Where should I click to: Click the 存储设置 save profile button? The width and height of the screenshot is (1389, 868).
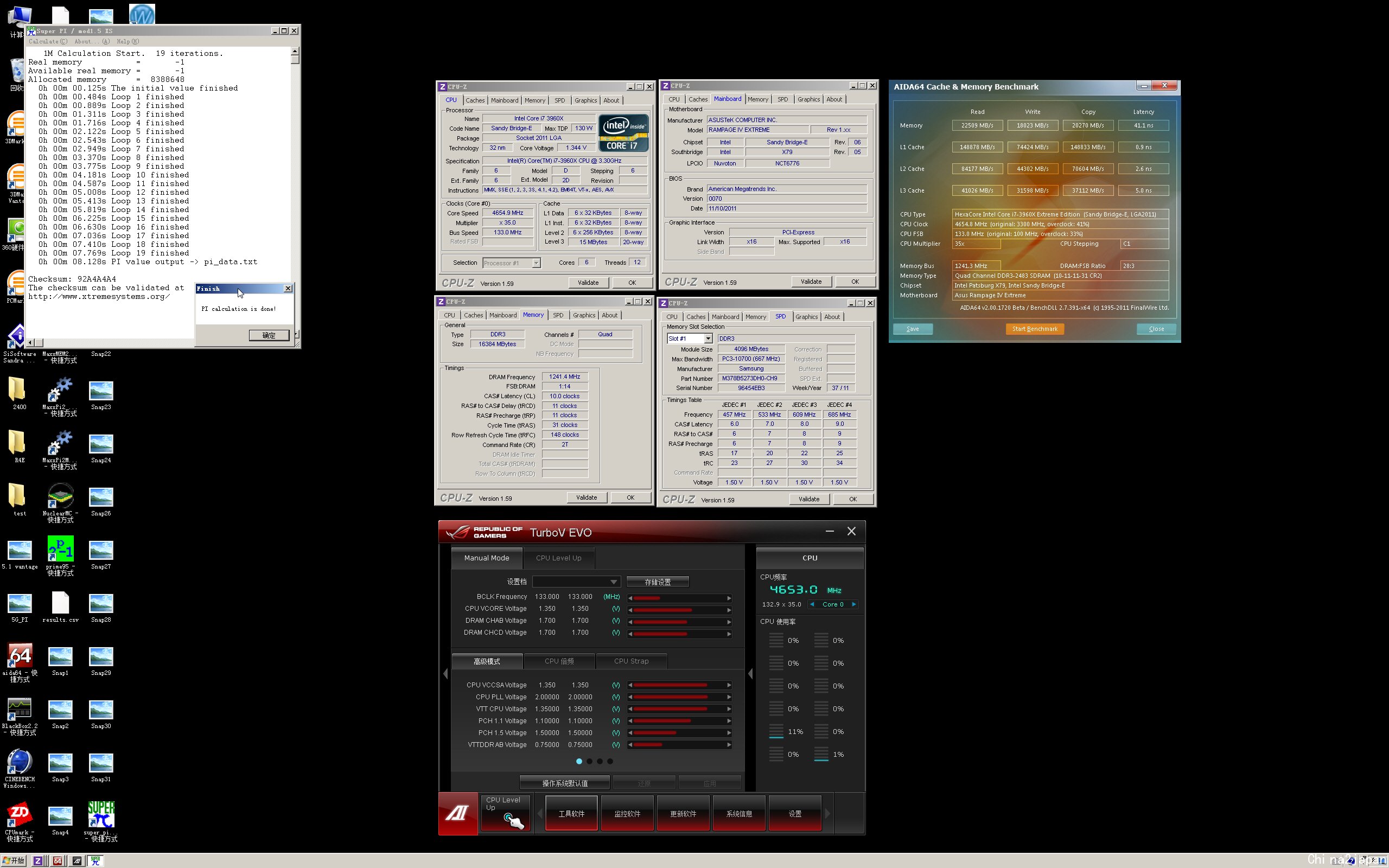(x=657, y=582)
